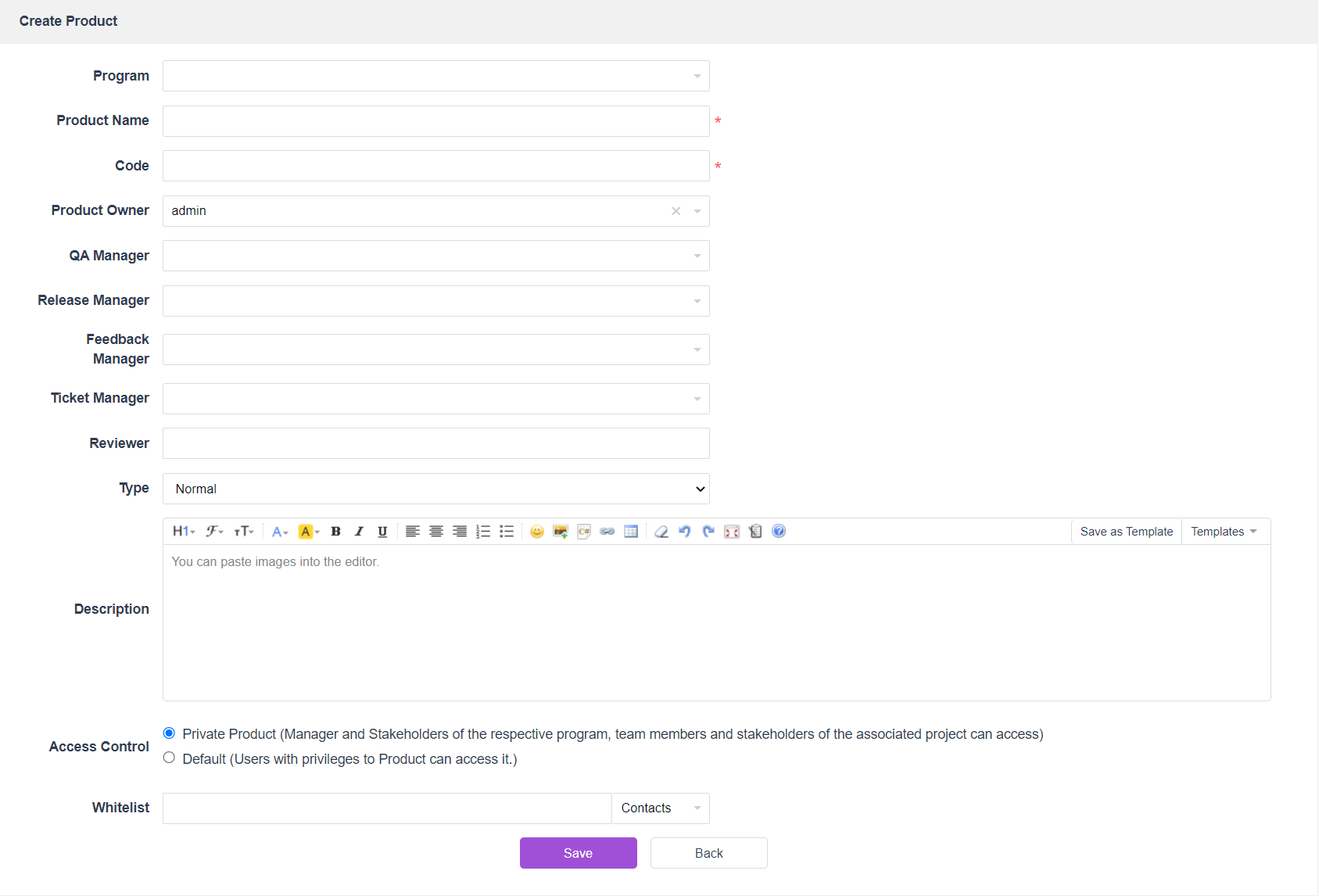Open the Templates menu

click(x=1224, y=532)
